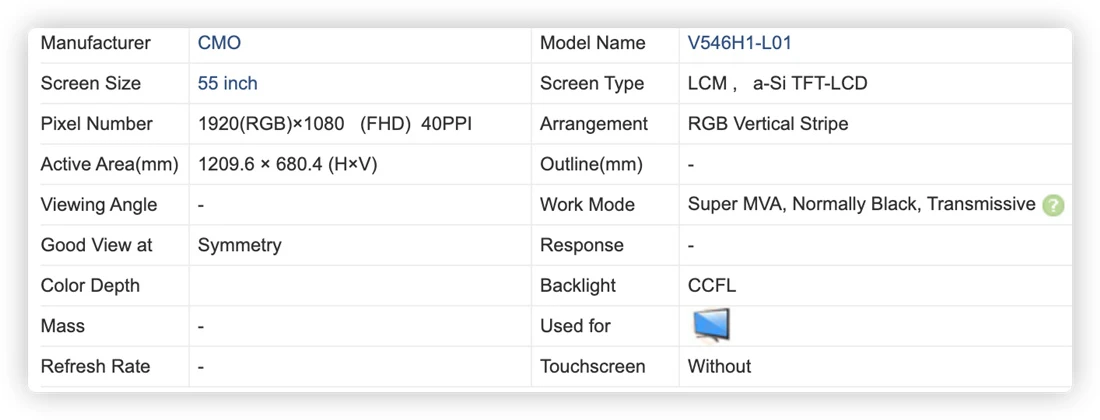Click the 'Response' label
The width and height of the screenshot is (1100, 420).
pyautogui.click(x=582, y=245)
